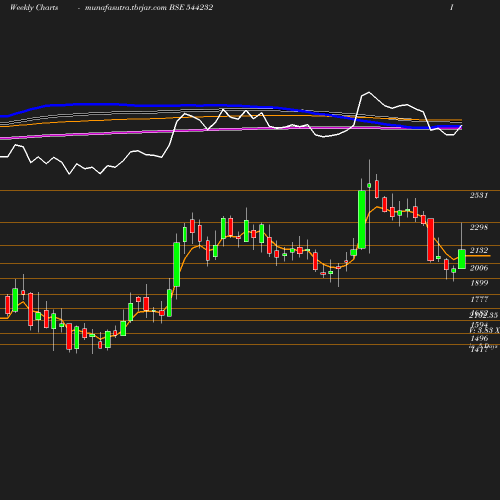Click the 1777 price level label
The image size is (500, 500).
tap(479, 299)
